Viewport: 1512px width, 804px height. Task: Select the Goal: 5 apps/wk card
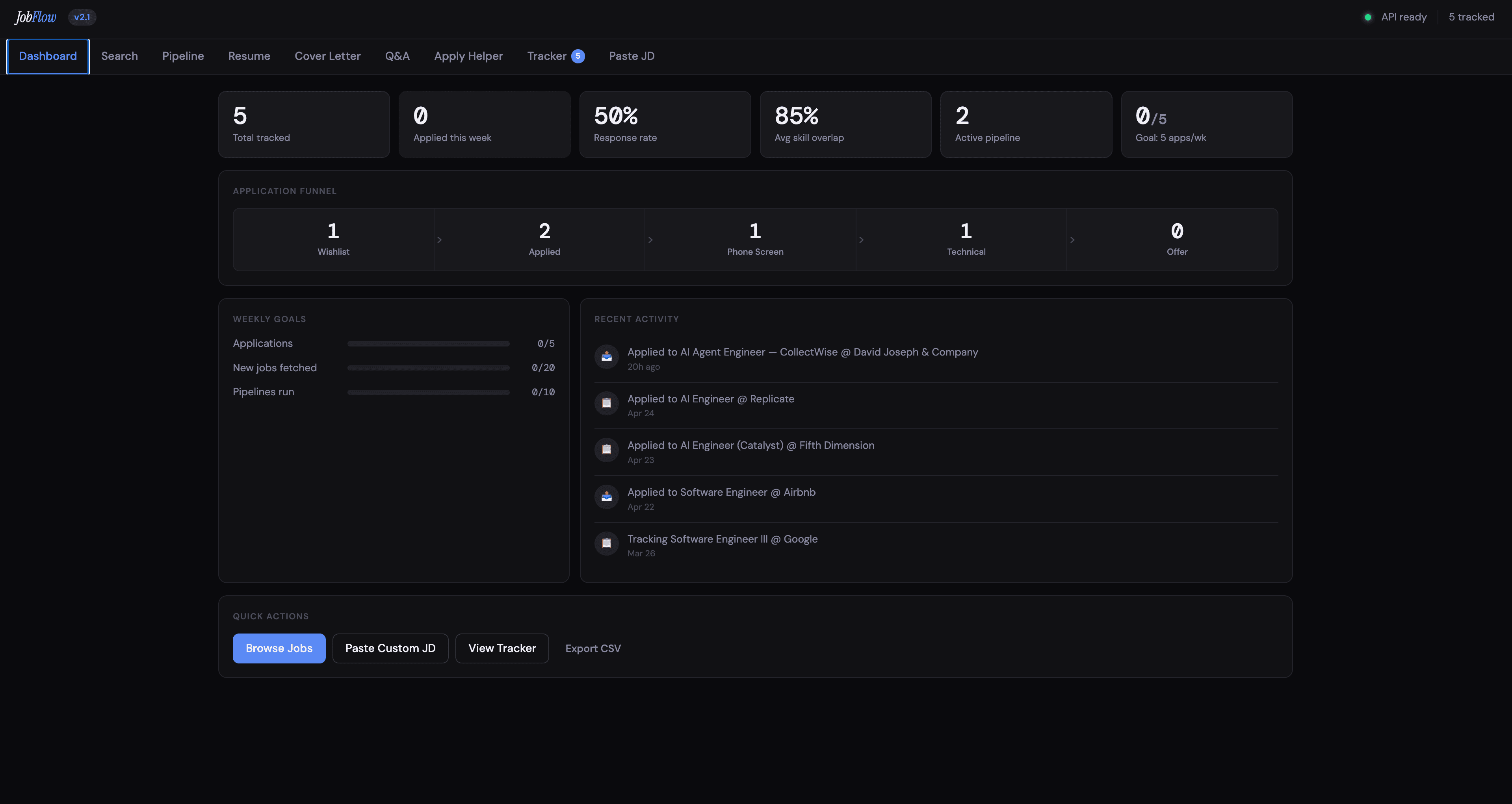(x=1207, y=124)
